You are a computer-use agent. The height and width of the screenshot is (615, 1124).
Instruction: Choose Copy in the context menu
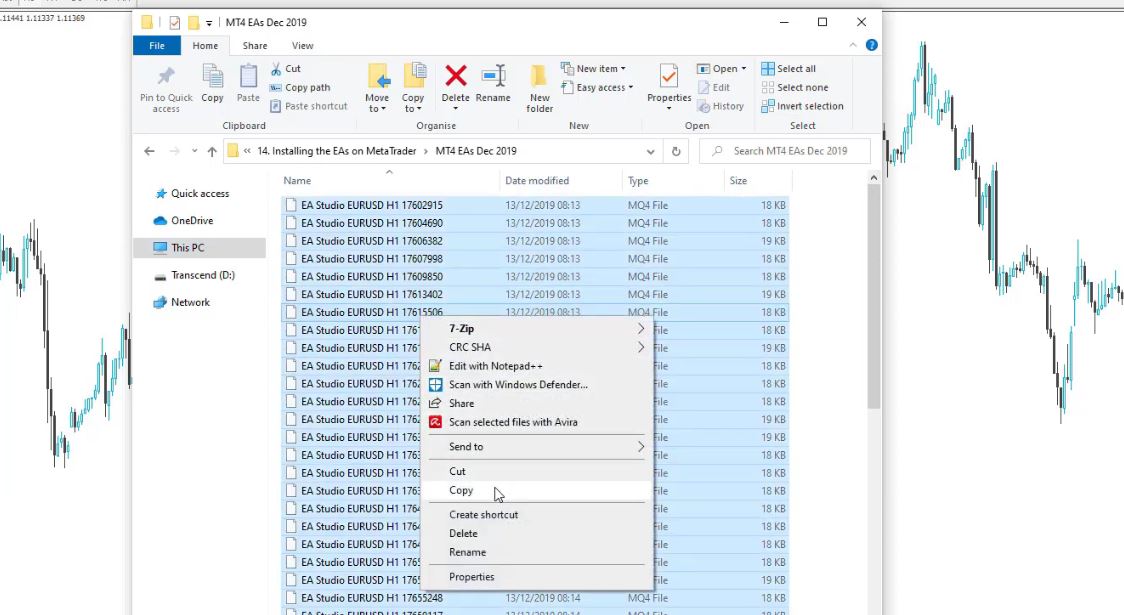point(461,490)
